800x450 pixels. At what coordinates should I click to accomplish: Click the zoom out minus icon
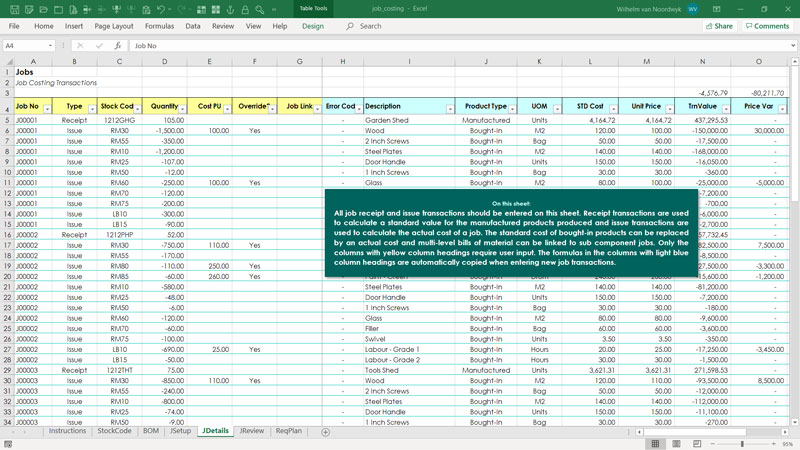pos(713,444)
